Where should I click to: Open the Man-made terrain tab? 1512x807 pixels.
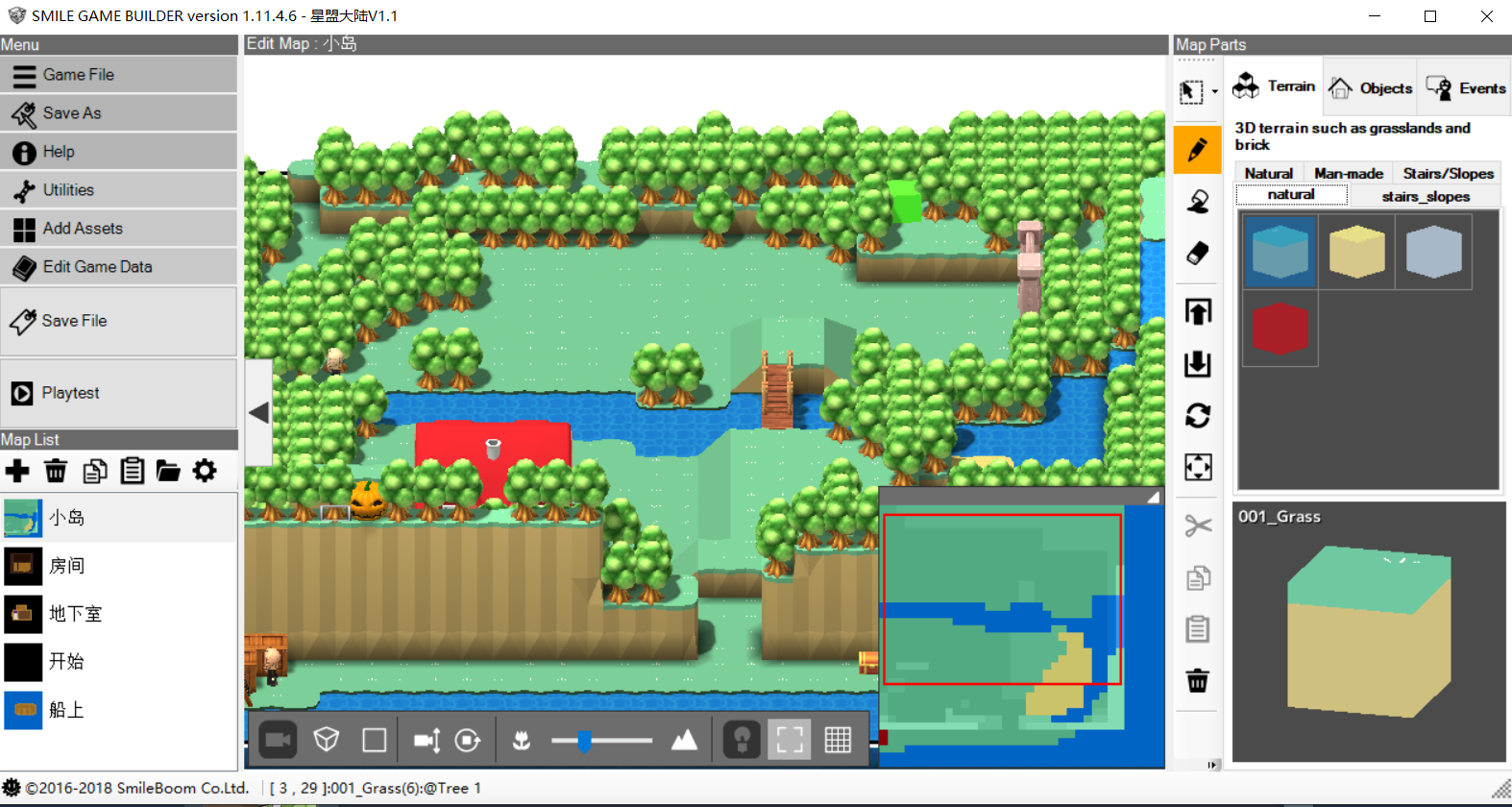[1349, 173]
